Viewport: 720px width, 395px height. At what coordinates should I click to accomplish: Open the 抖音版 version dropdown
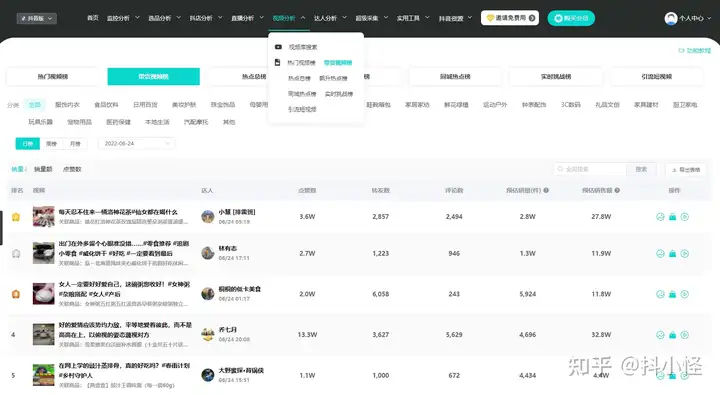pos(37,18)
